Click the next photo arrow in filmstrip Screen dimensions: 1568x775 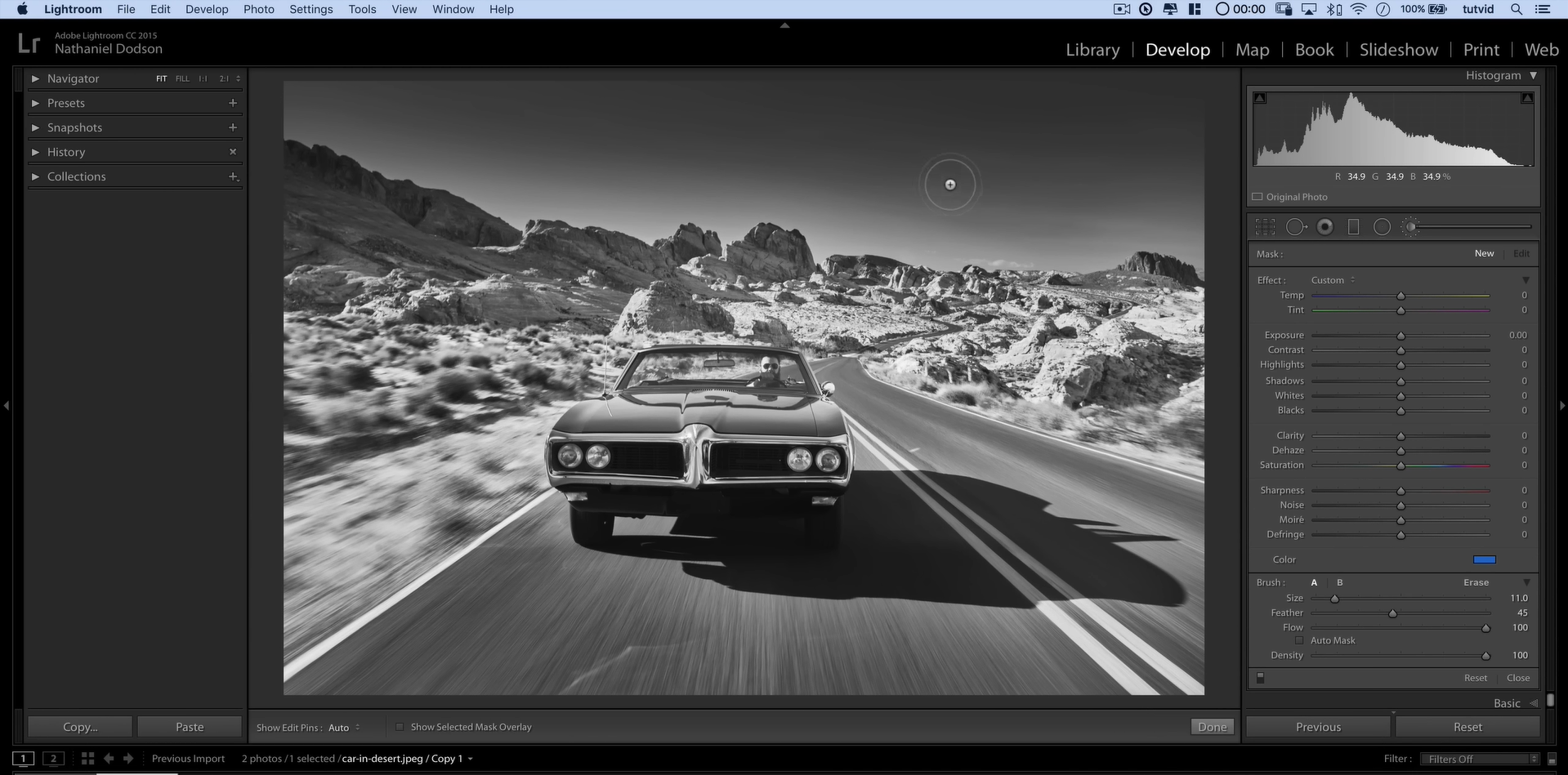[x=129, y=758]
